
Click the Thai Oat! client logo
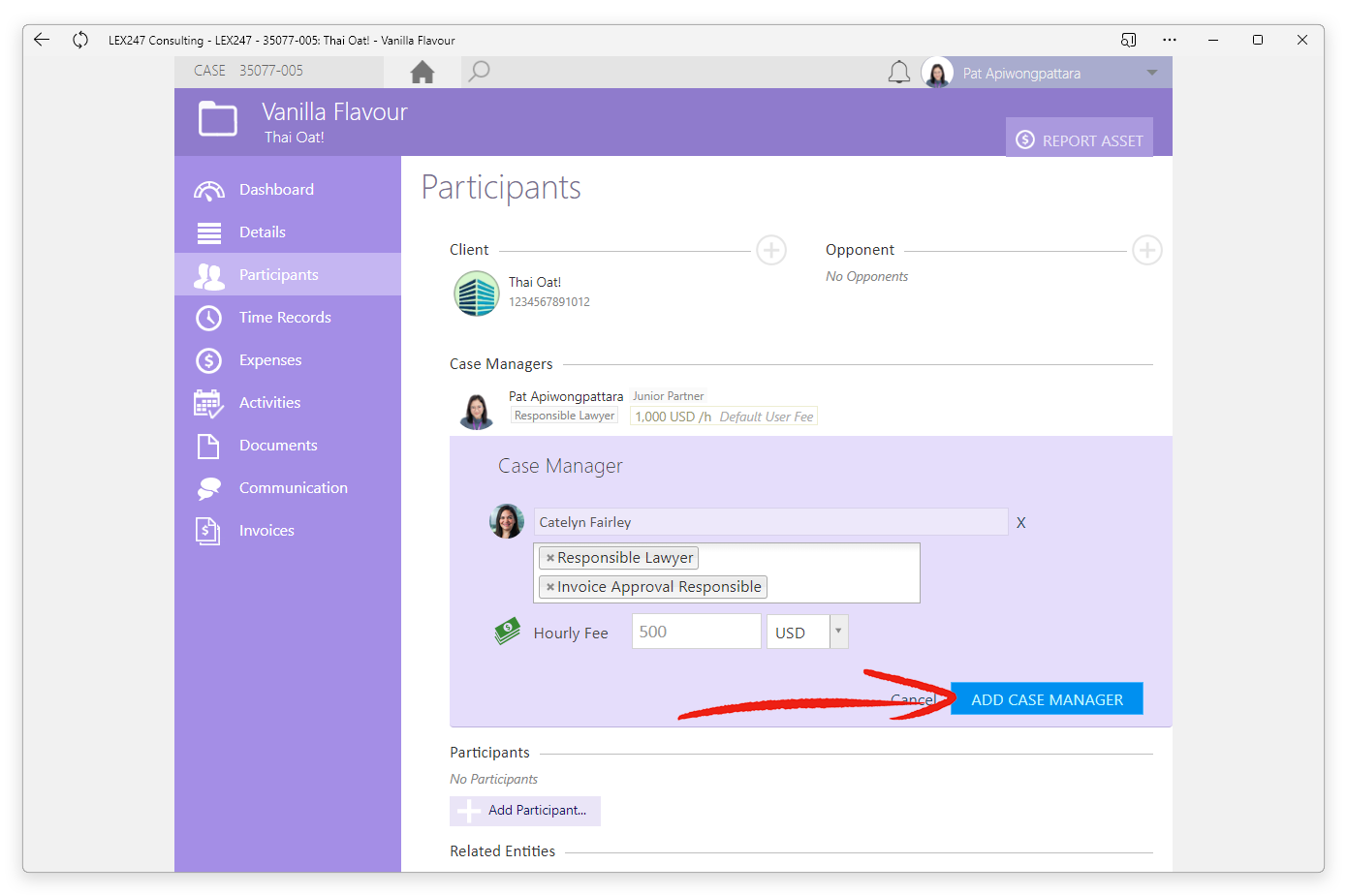coord(477,294)
